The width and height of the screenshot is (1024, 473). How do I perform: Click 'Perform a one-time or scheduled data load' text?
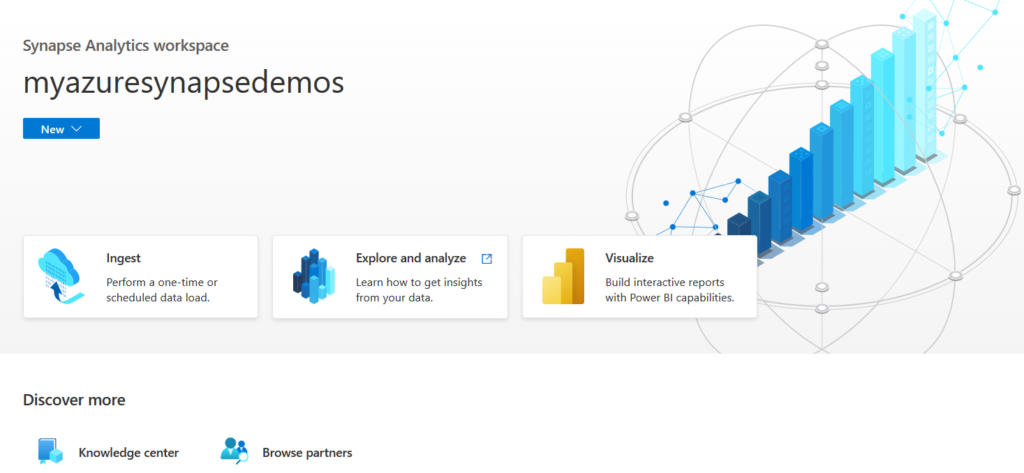(x=162, y=290)
